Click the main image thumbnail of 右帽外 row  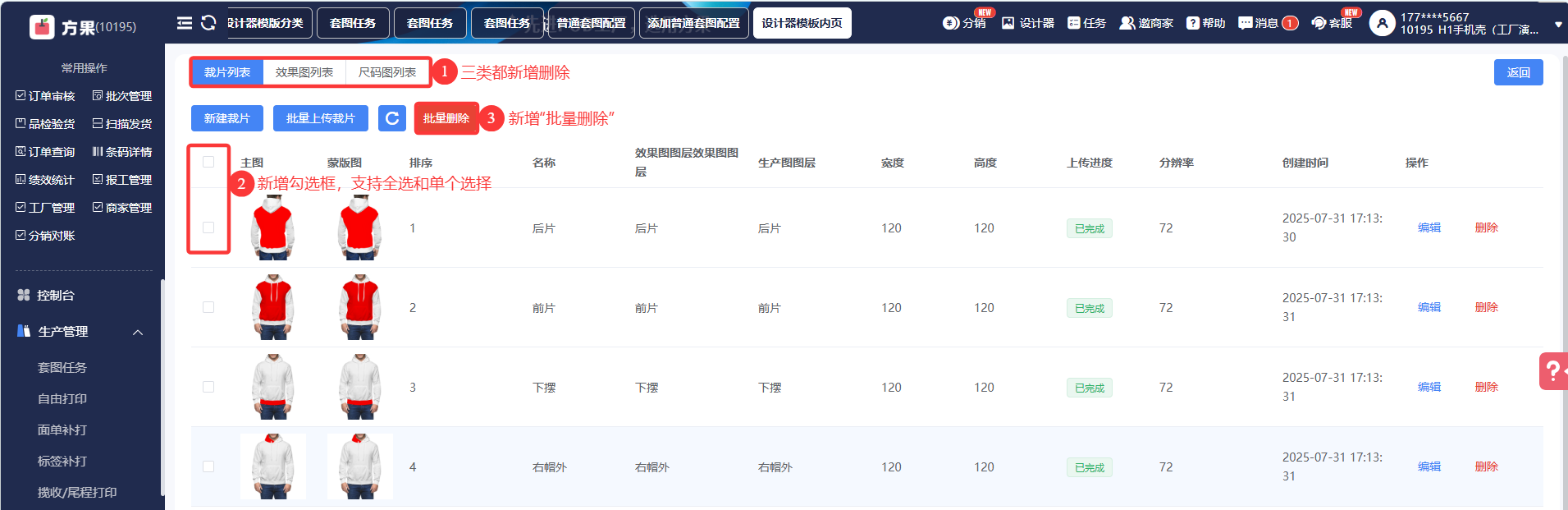coord(273,466)
